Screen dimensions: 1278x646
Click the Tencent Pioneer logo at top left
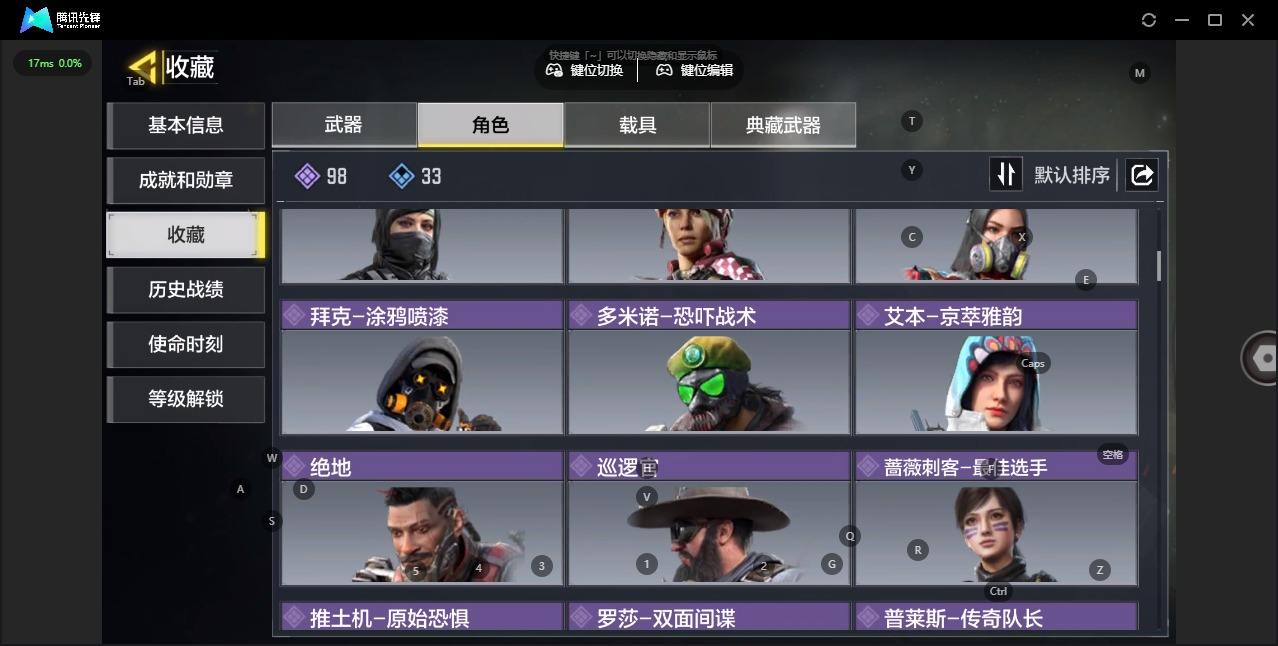click(61, 20)
